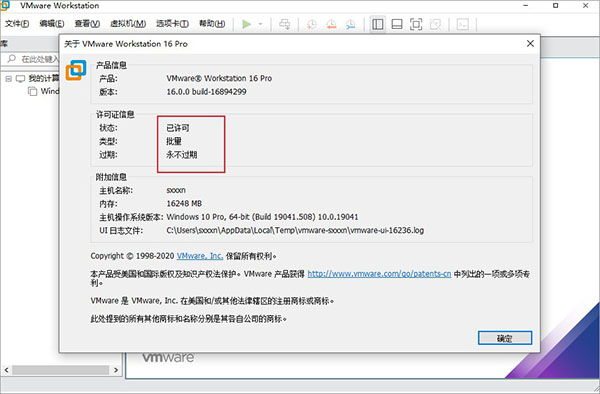Minimize the VMware Workstation main window

(526, 5)
